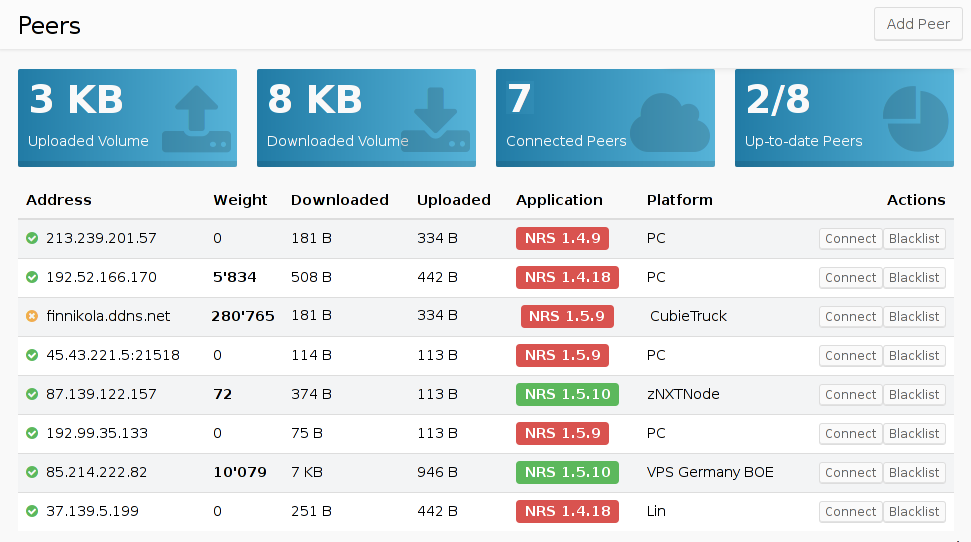The image size is (971, 542).
Task: Connect to peer 87.139.122.157
Action: click(850, 395)
